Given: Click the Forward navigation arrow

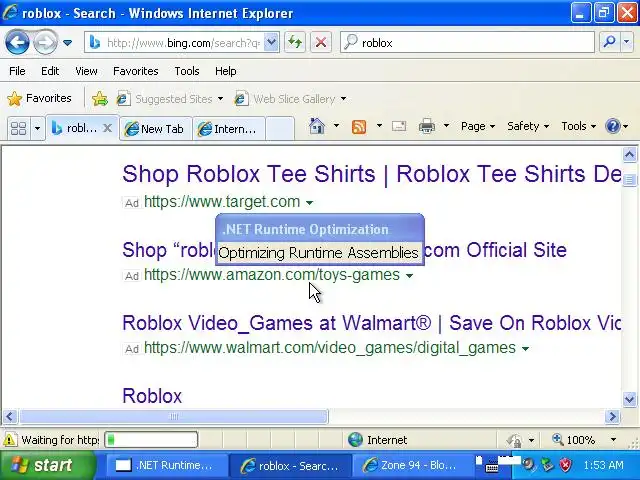Looking at the screenshot, I should pos(45,42).
